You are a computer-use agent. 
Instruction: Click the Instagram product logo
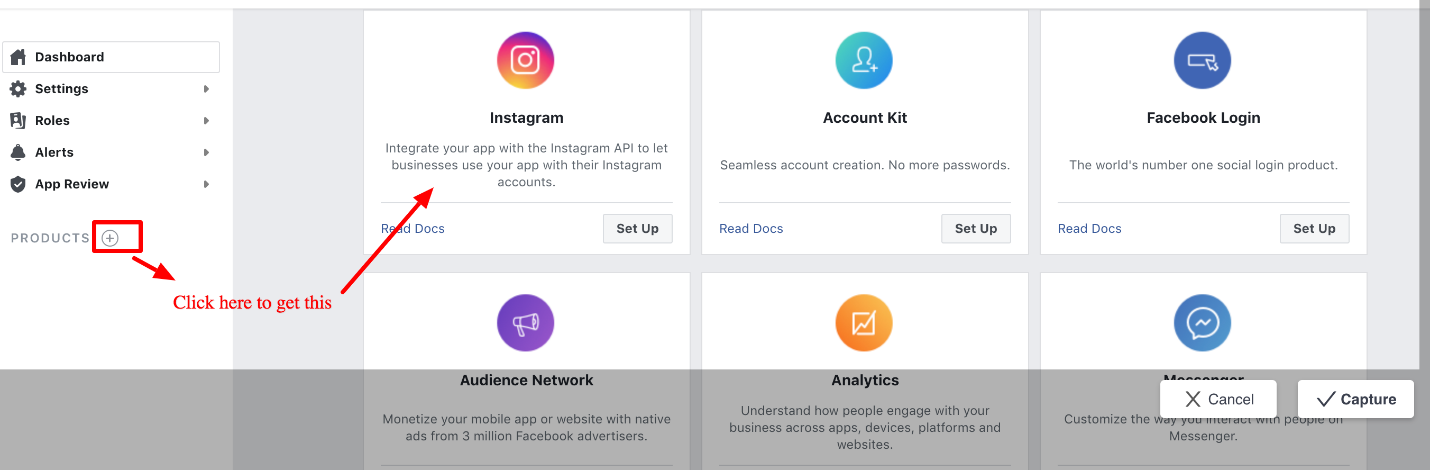[x=525, y=60]
